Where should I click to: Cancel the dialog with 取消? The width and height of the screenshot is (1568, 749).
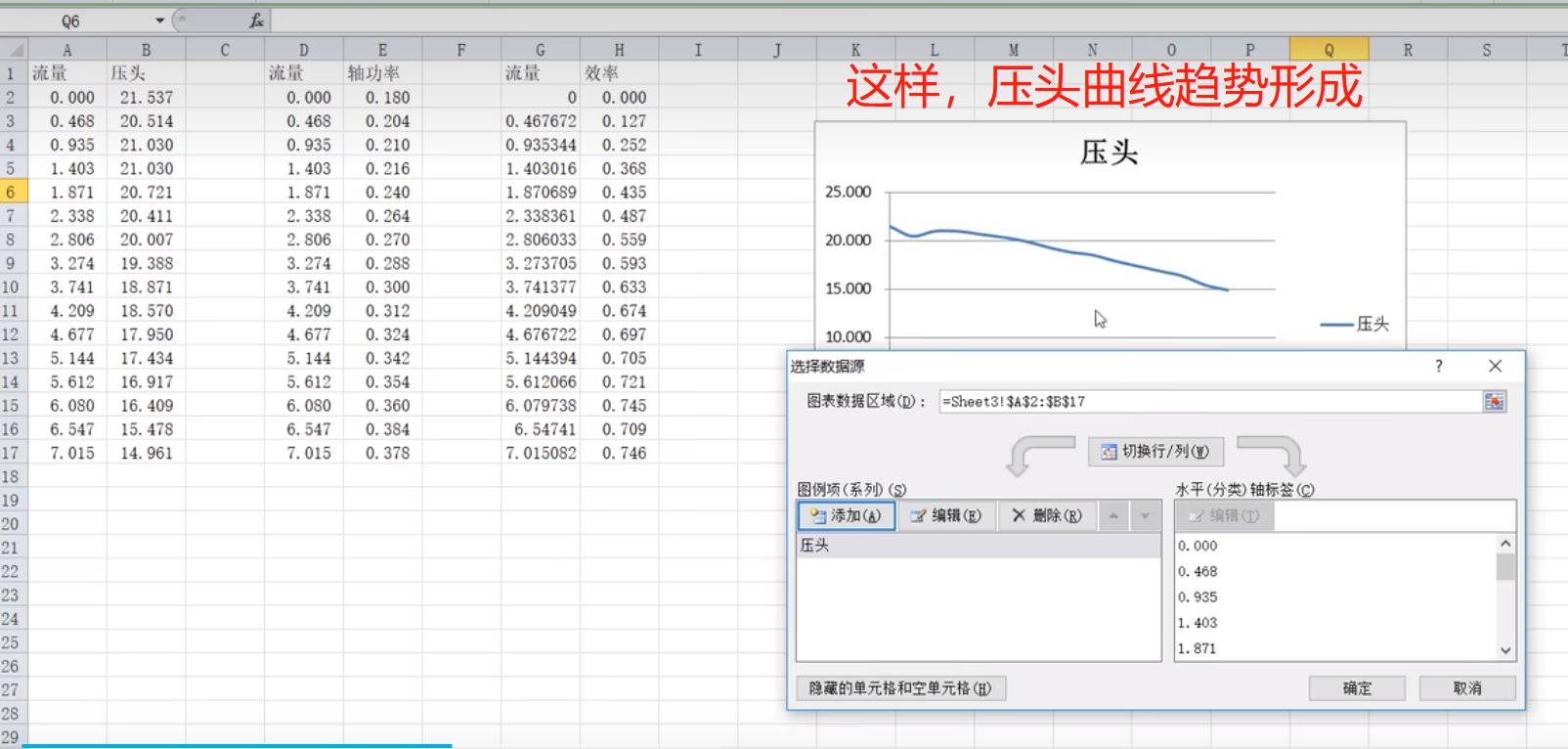tap(1467, 688)
